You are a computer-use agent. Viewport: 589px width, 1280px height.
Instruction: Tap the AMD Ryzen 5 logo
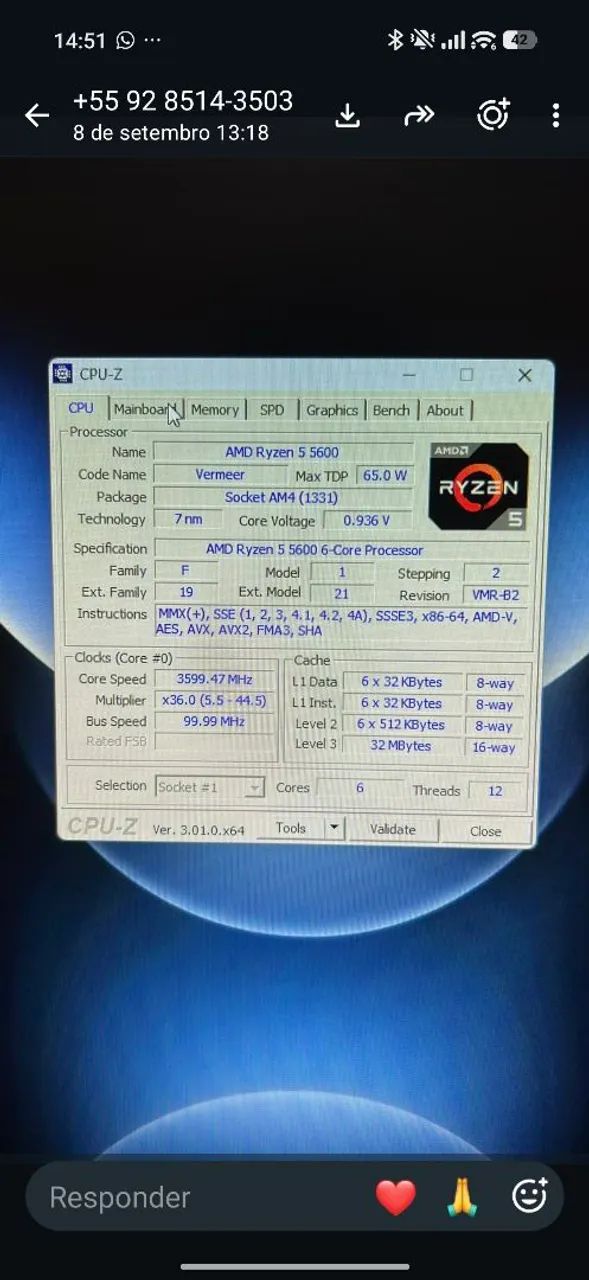tap(478, 485)
